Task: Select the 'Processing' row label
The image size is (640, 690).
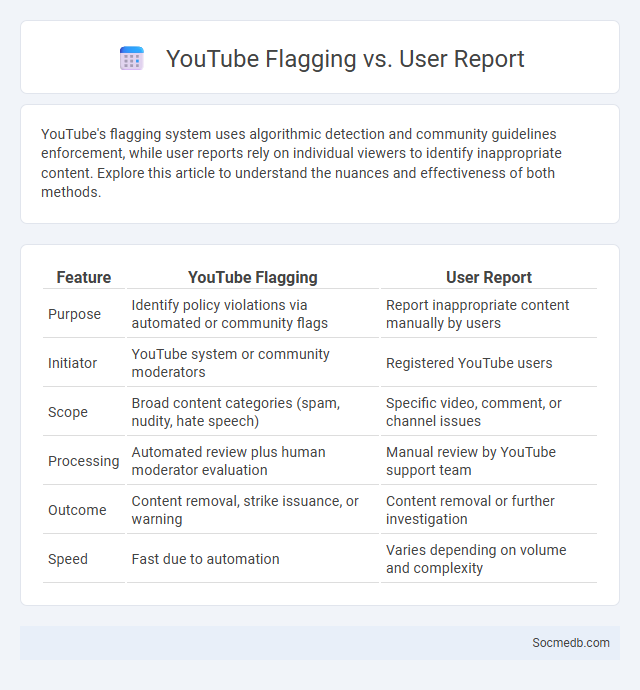Action: [84, 461]
